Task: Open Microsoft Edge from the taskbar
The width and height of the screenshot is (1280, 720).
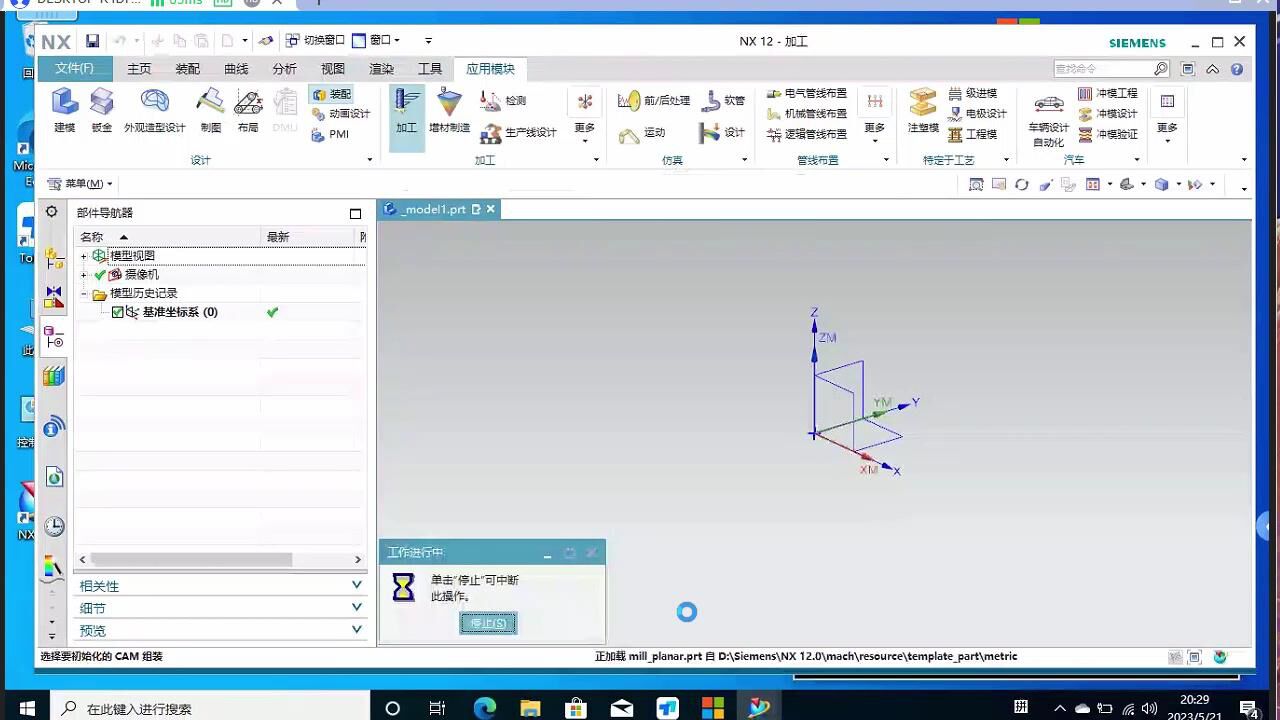Action: pyautogui.click(x=484, y=708)
